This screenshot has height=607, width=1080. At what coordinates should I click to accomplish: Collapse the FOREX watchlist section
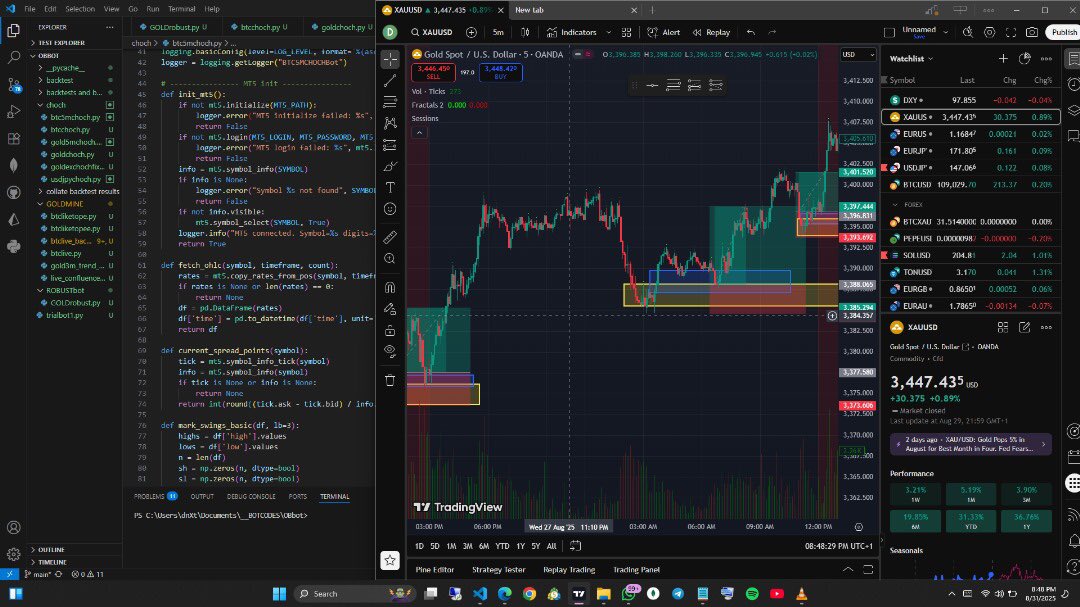click(895, 205)
